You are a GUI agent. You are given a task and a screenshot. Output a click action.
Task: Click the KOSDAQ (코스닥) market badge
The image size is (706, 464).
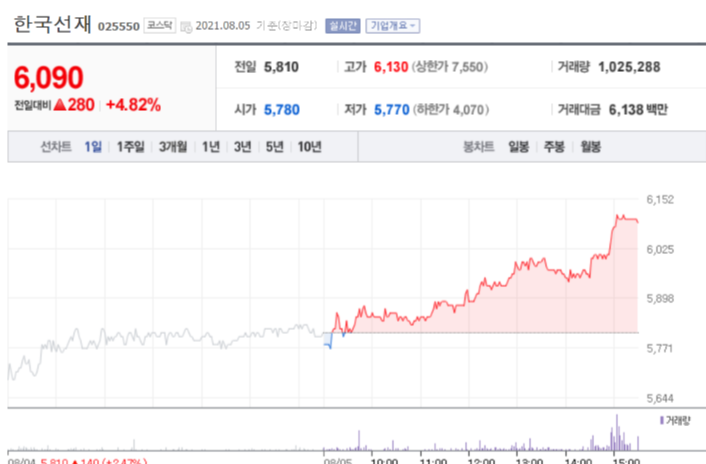pyautogui.click(x=158, y=25)
